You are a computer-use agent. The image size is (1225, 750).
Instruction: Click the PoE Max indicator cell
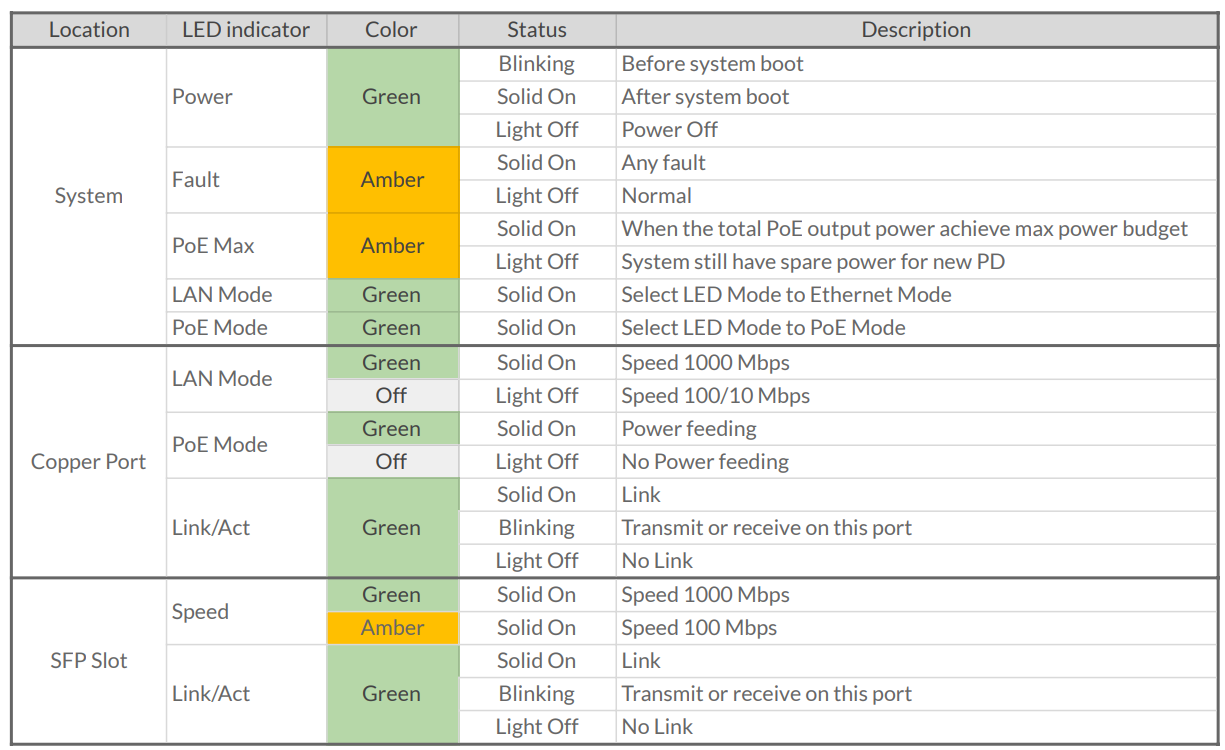click(x=213, y=246)
